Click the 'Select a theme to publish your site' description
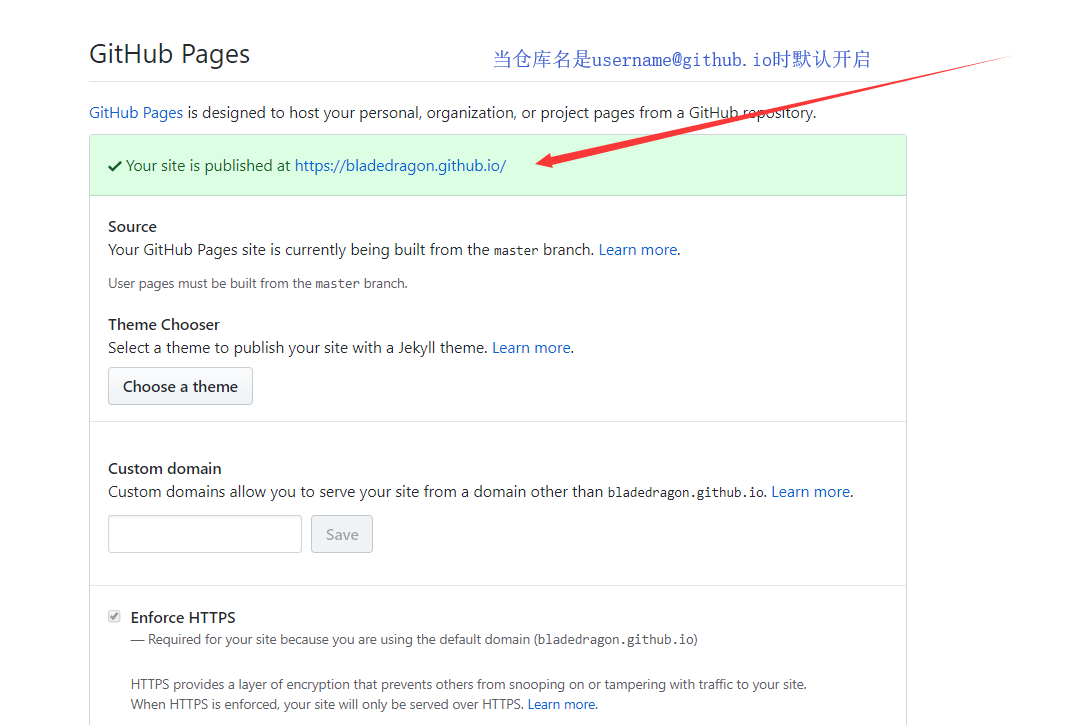Viewport: 1069px width, 725px height. click(298, 348)
